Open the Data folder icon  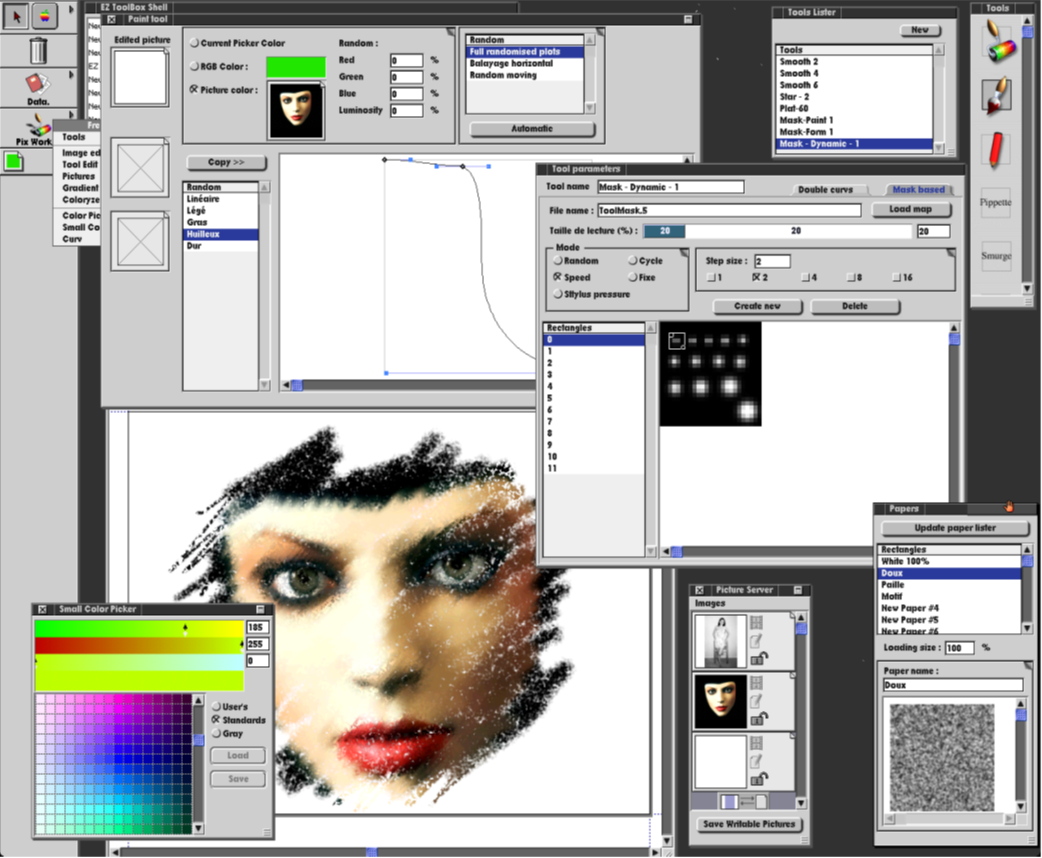tap(38, 88)
